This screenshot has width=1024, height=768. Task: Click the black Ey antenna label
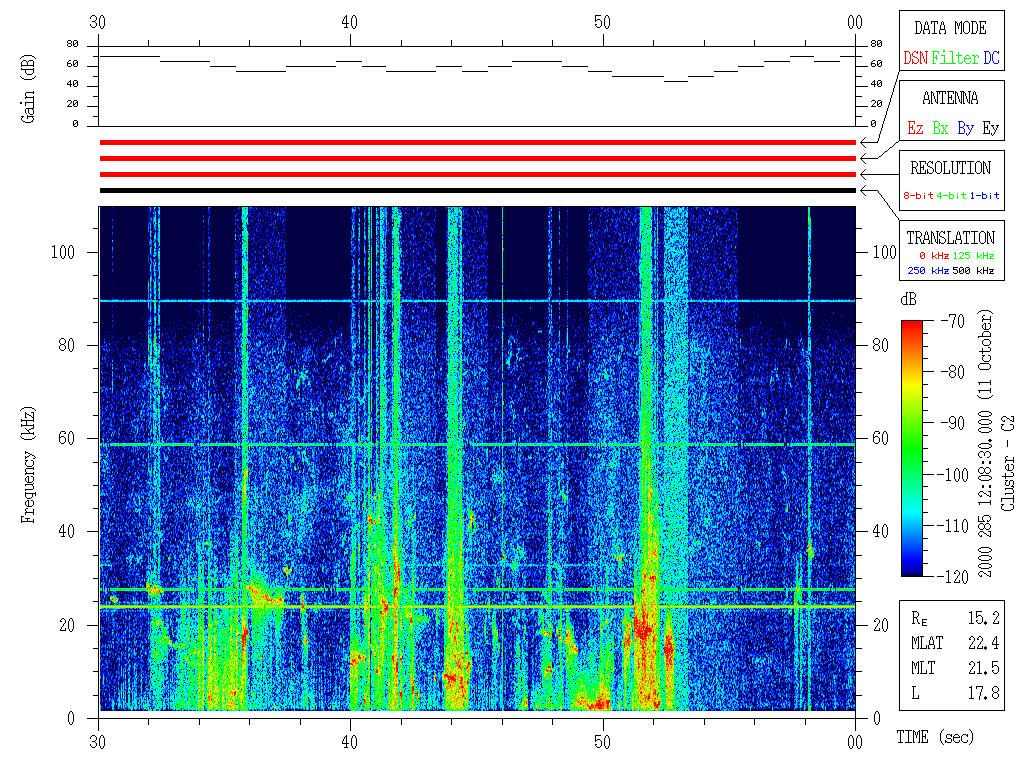pos(990,129)
